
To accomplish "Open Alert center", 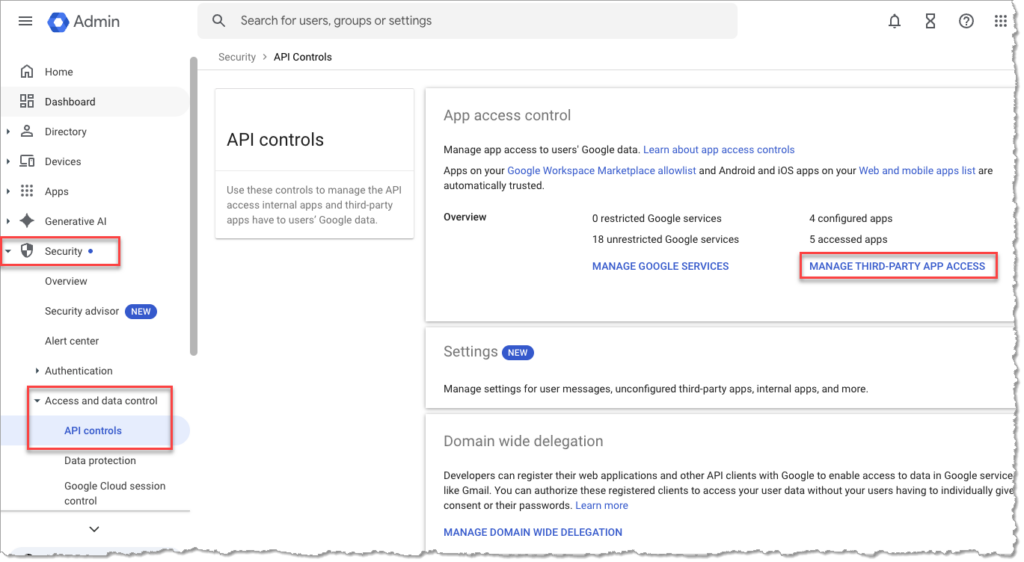I will (72, 341).
